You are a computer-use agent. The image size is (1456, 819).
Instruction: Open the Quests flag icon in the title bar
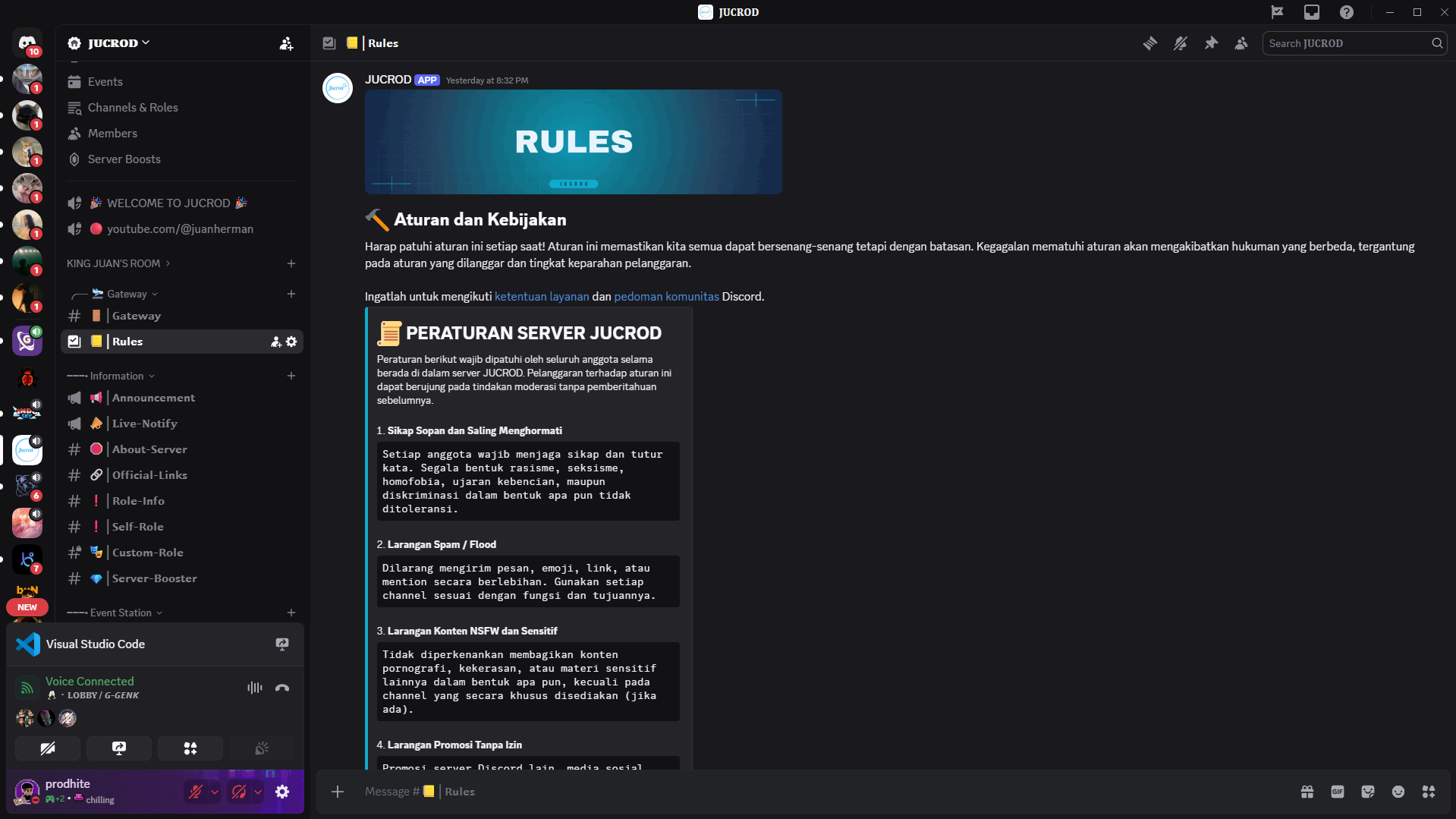click(1277, 12)
